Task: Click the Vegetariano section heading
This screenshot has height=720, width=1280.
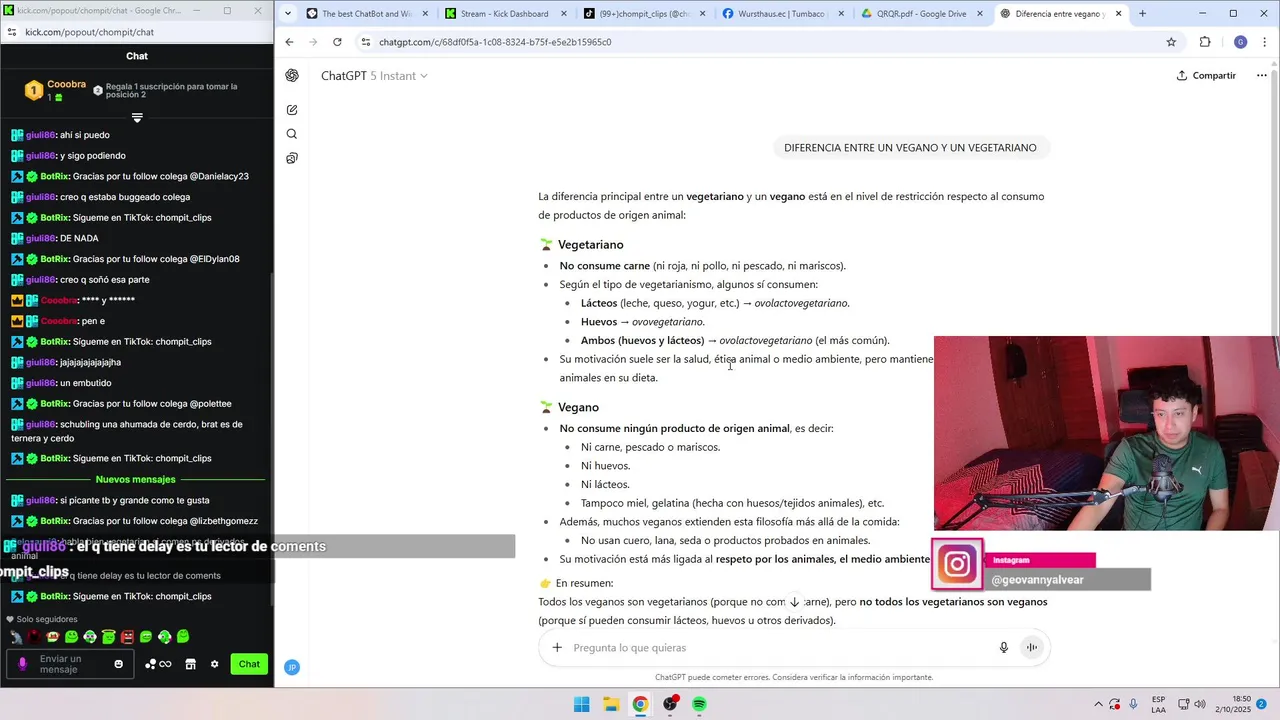Action: pos(590,245)
